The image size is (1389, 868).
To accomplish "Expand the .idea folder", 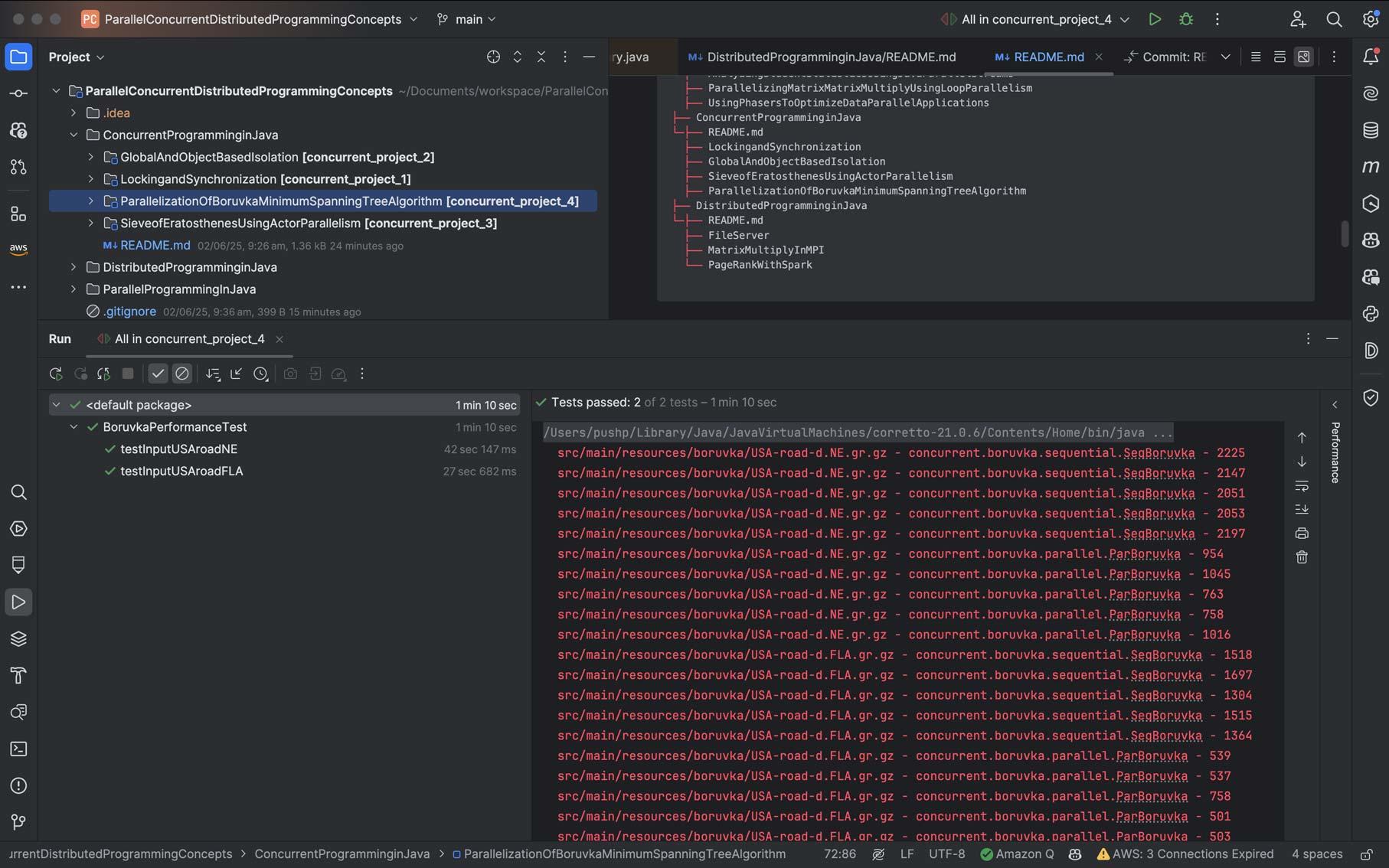I will point(74,113).
